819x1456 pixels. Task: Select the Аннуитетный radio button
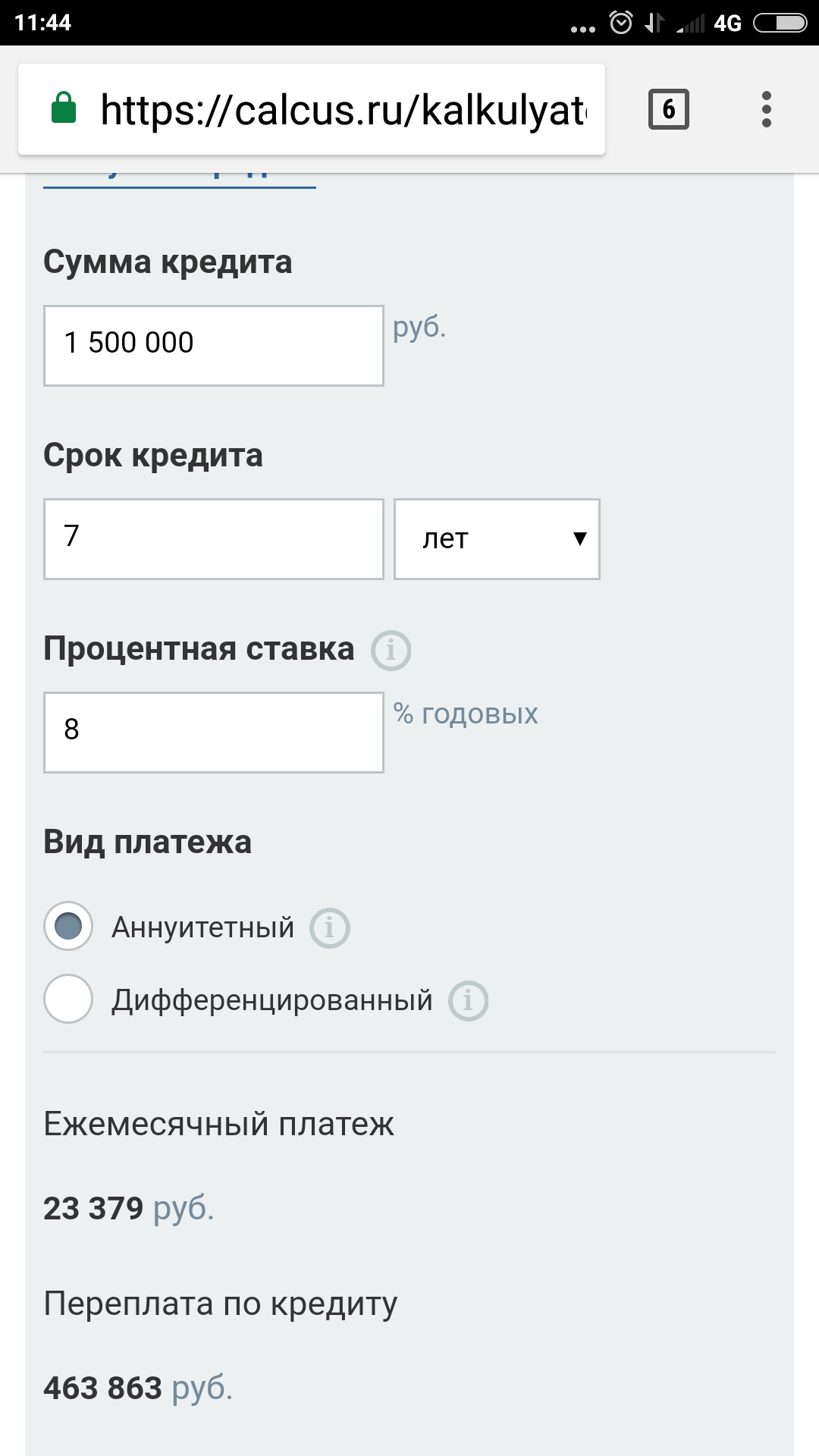click(68, 926)
